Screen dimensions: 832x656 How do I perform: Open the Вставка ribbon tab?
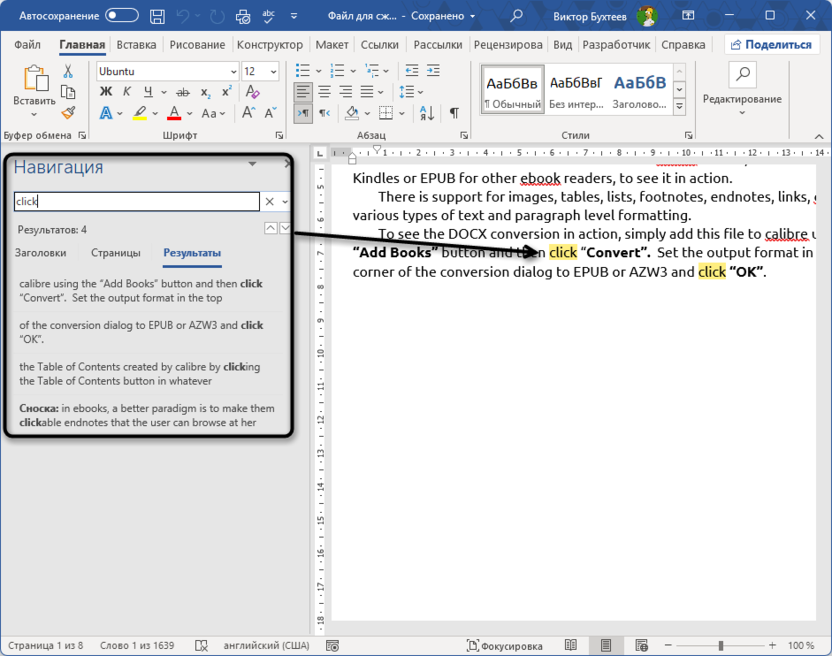[x=136, y=45]
